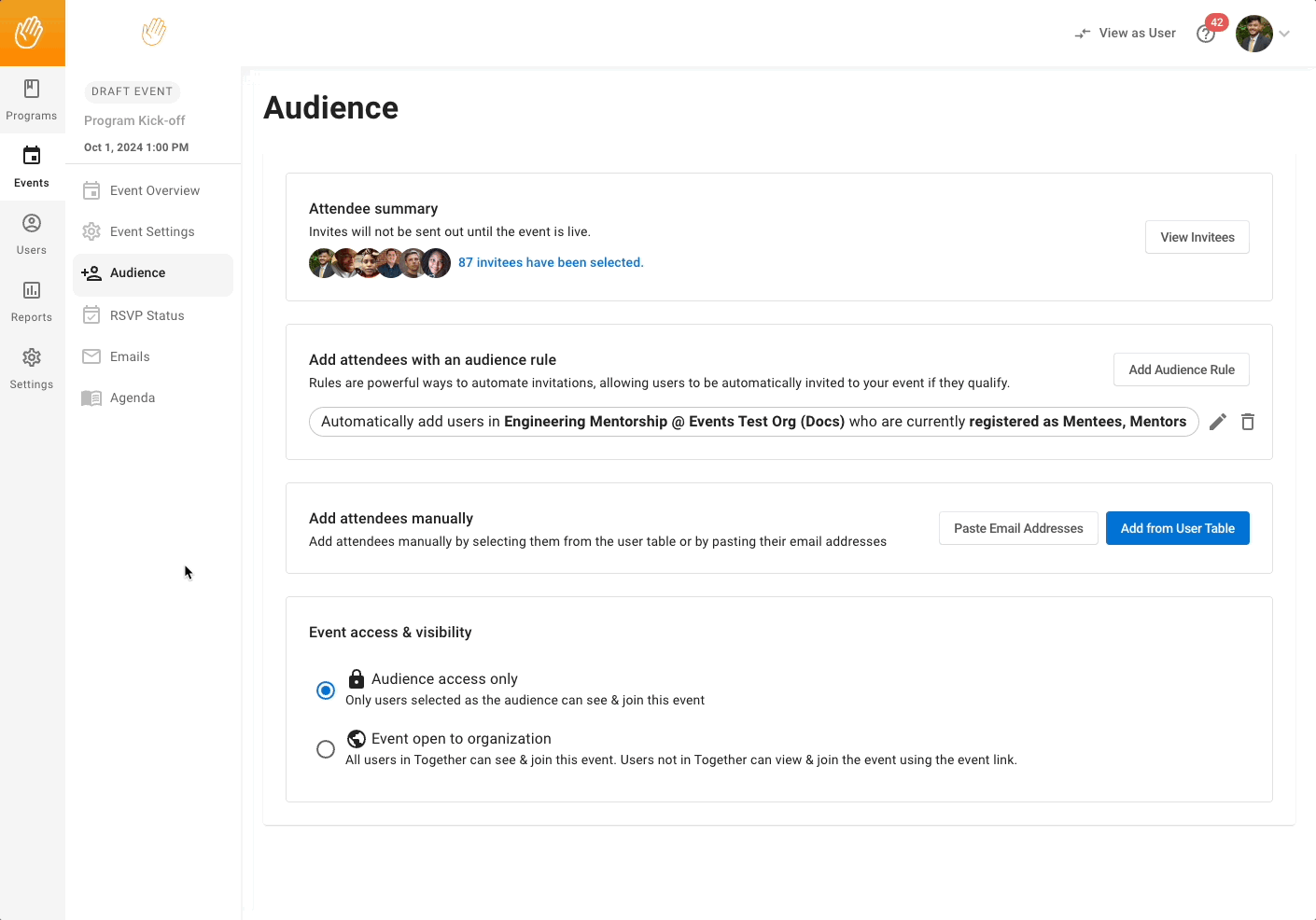Click the Add from User Table button

[1177, 528]
